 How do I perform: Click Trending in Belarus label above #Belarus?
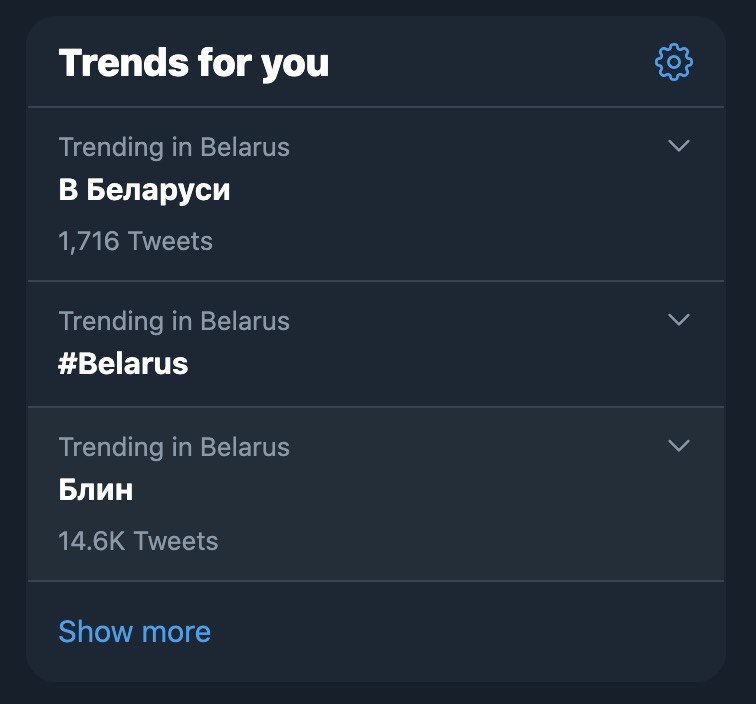point(174,321)
